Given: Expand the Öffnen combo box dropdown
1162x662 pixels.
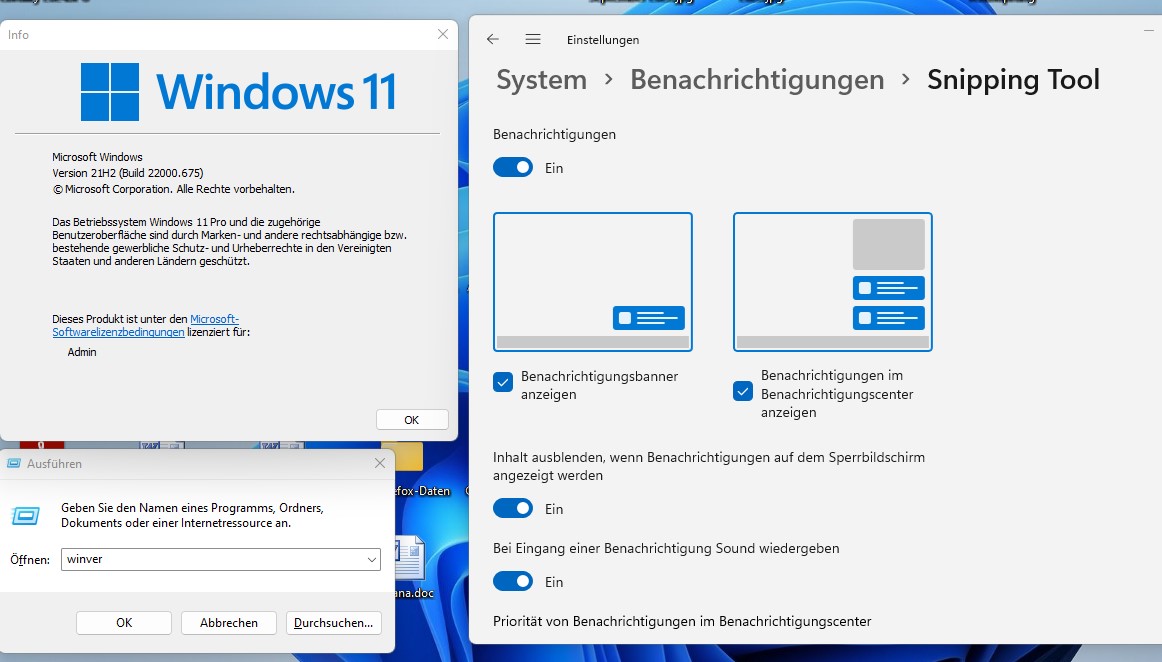Looking at the screenshot, I should coord(371,560).
